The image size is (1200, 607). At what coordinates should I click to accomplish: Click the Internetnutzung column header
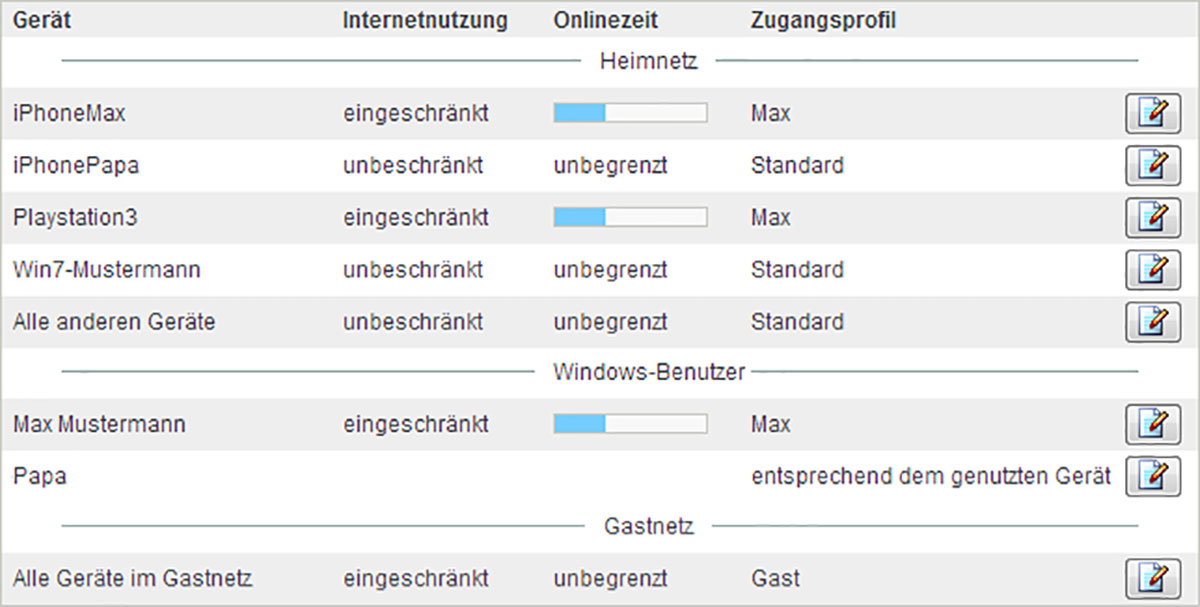(425, 20)
